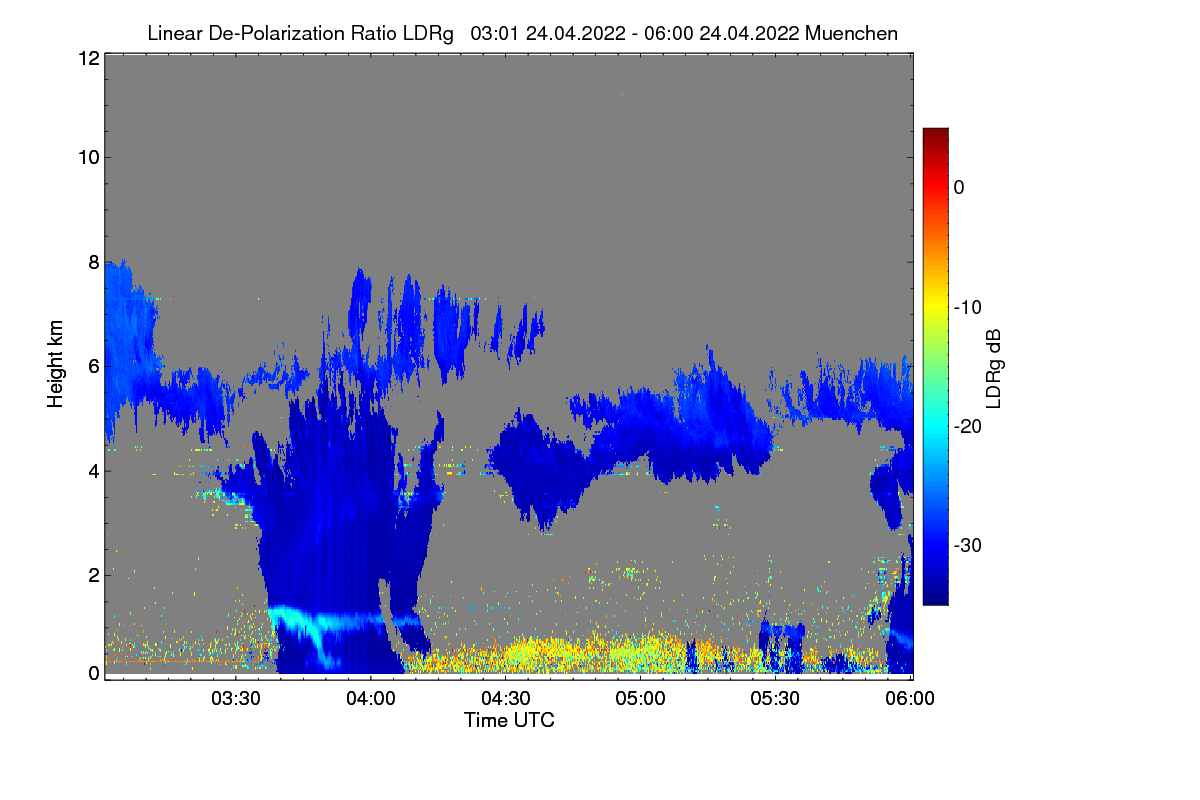Click the LDRg color scale bar
This screenshot has height=800, width=1200.
935,366
